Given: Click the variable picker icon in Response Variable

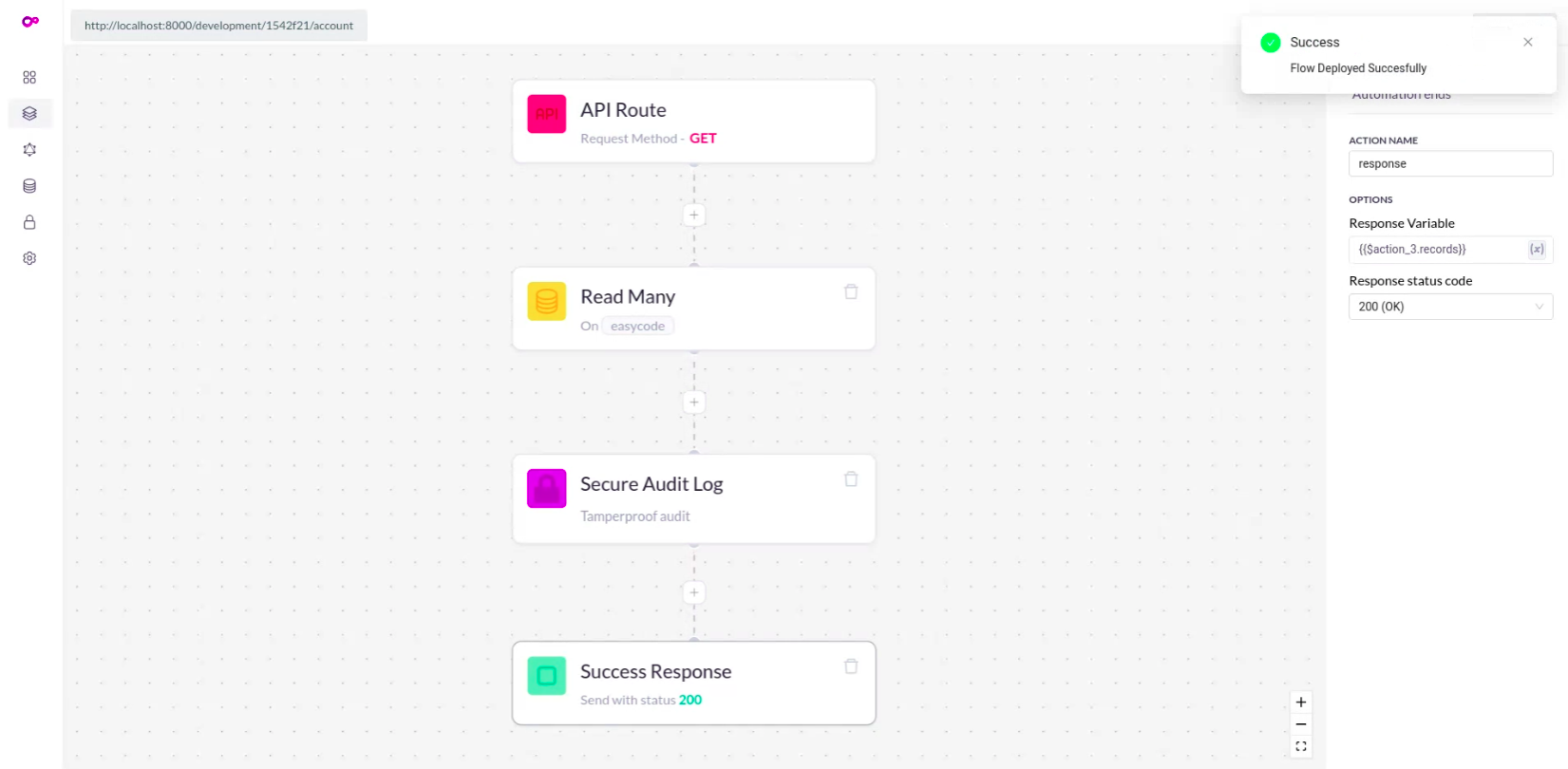Looking at the screenshot, I should click(x=1536, y=250).
